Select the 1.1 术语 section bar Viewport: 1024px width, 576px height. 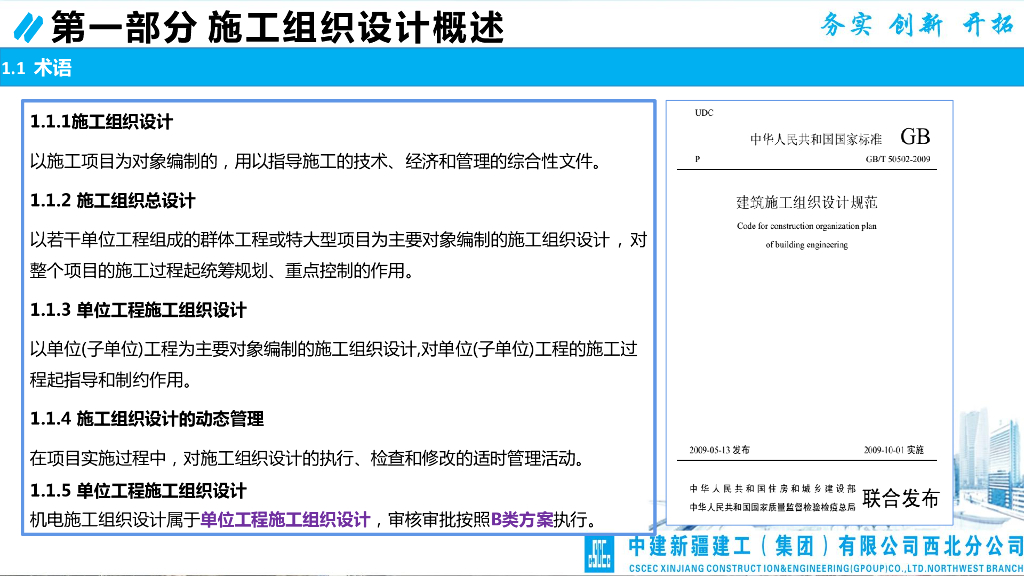[37, 69]
